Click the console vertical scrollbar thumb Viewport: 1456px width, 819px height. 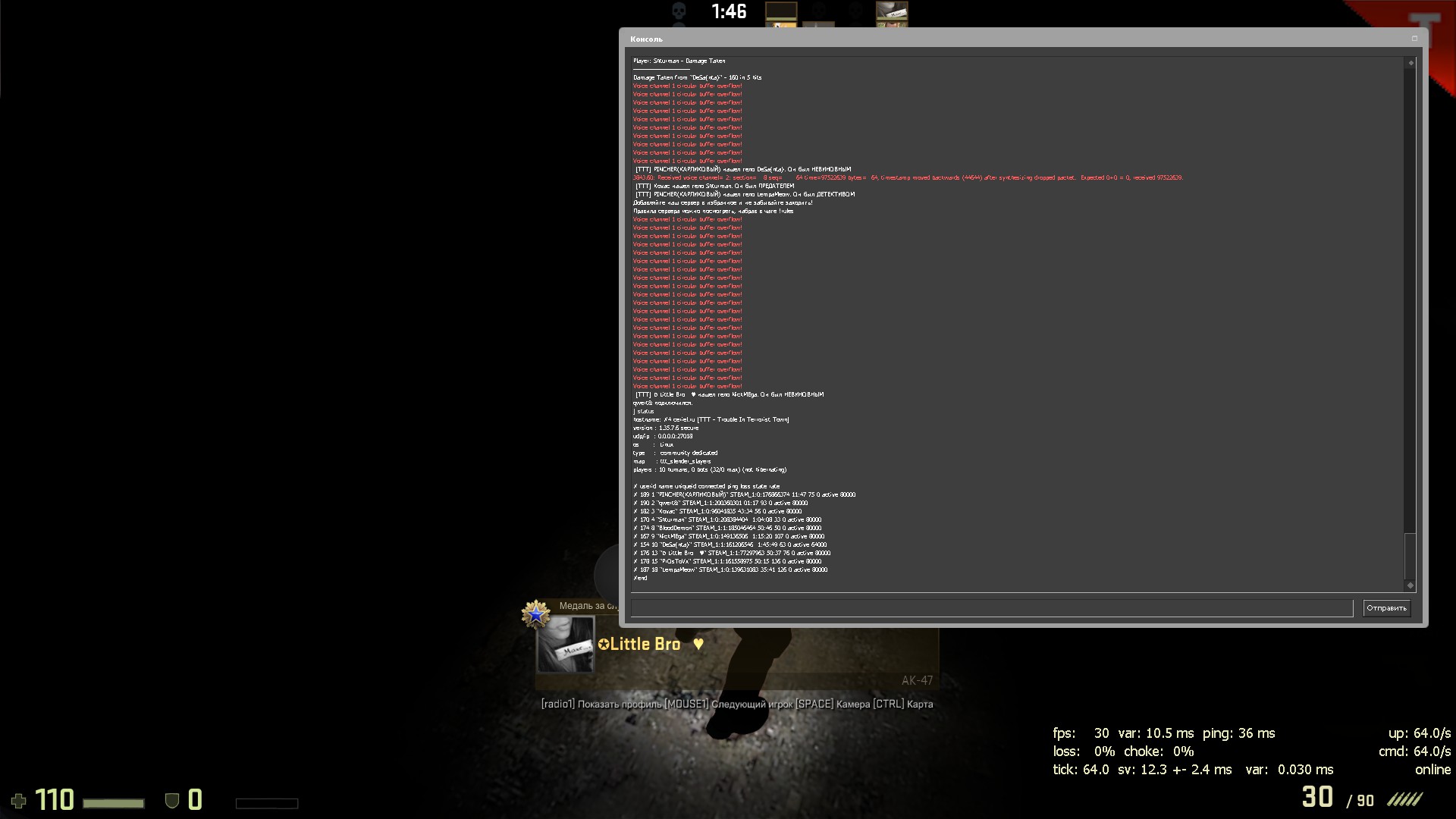(x=1410, y=556)
